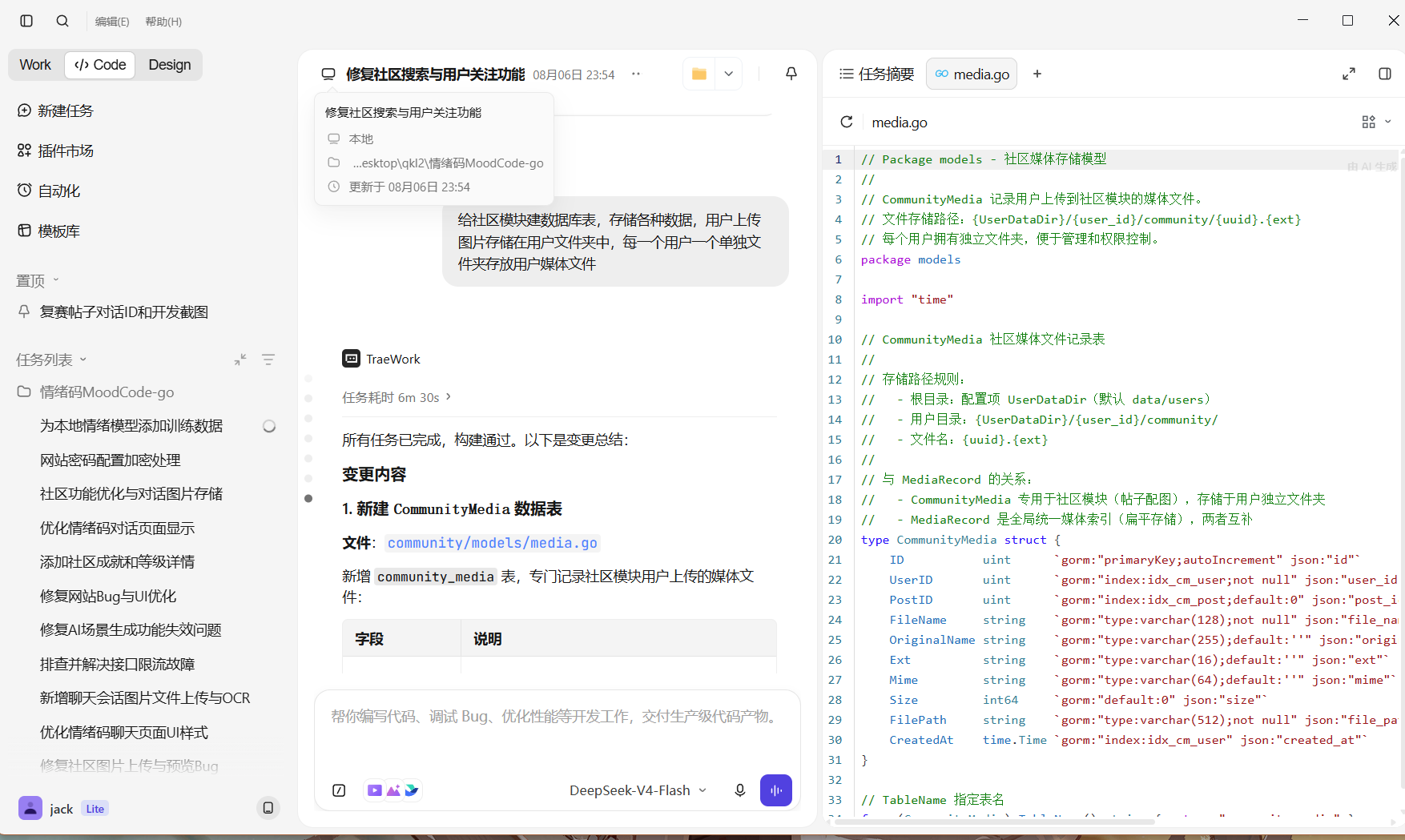Click the TraeWork agent icon
The width and height of the screenshot is (1405, 840).
[351, 359]
